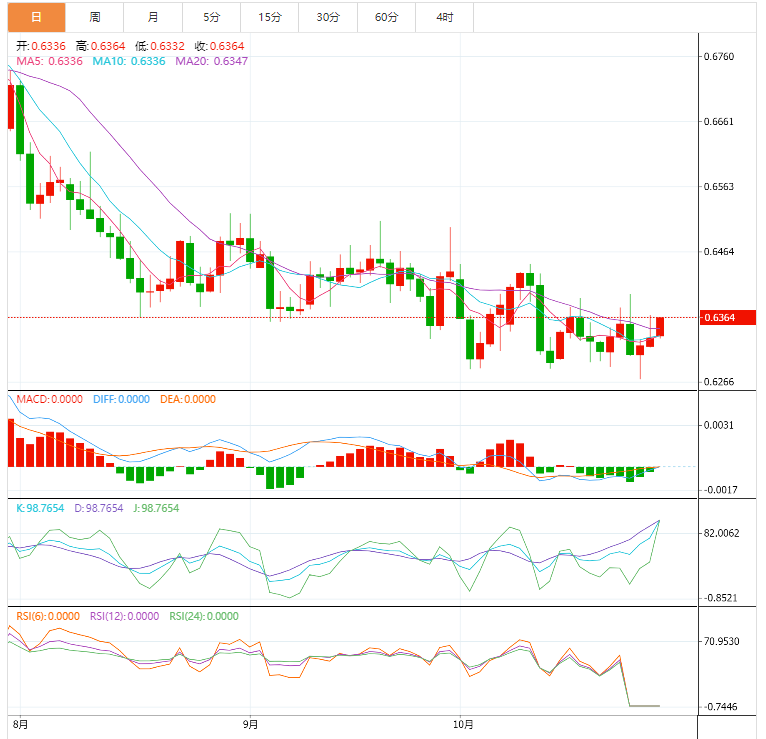Switch chart to 15分 interval
Screen dimensions: 766x739
[x=269, y=17]
